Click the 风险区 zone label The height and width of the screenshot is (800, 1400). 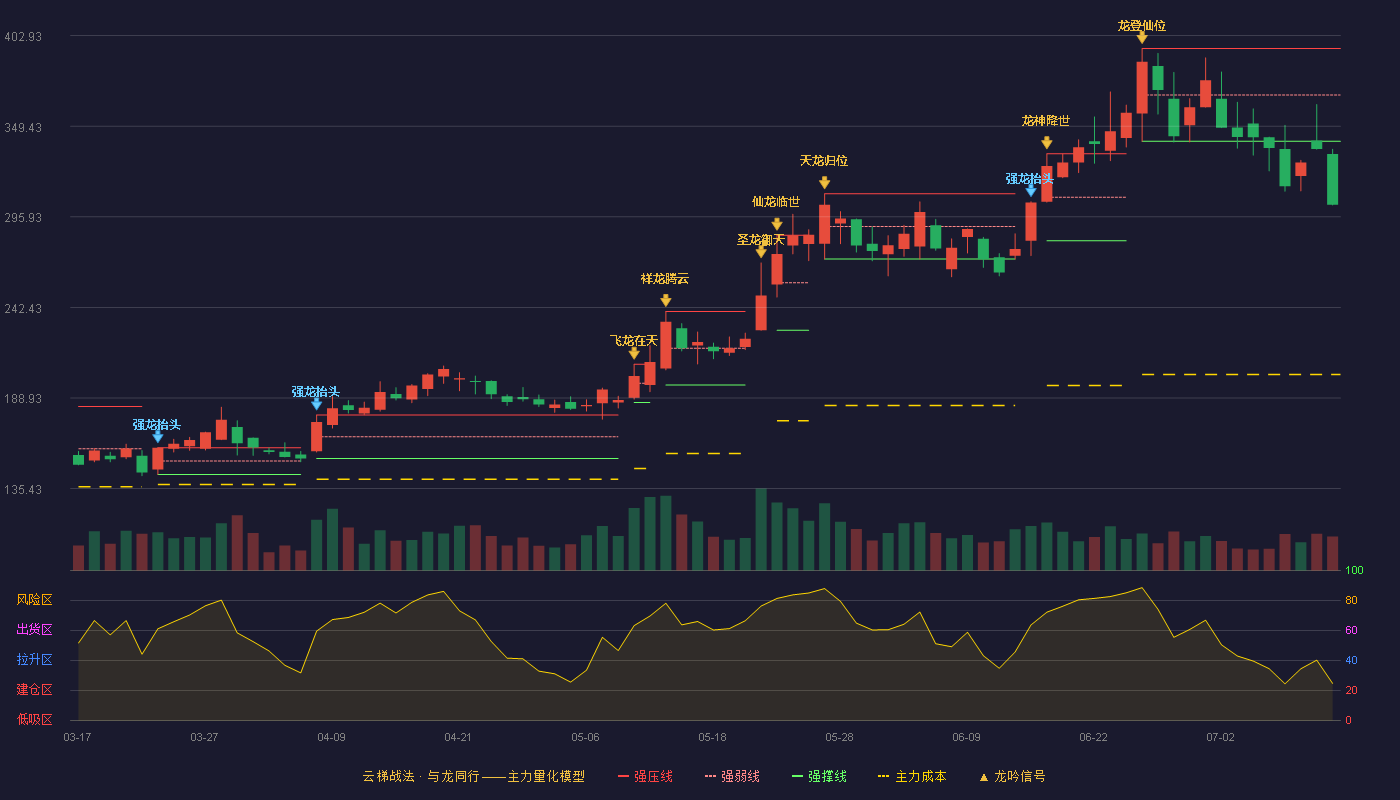(34, 600)
